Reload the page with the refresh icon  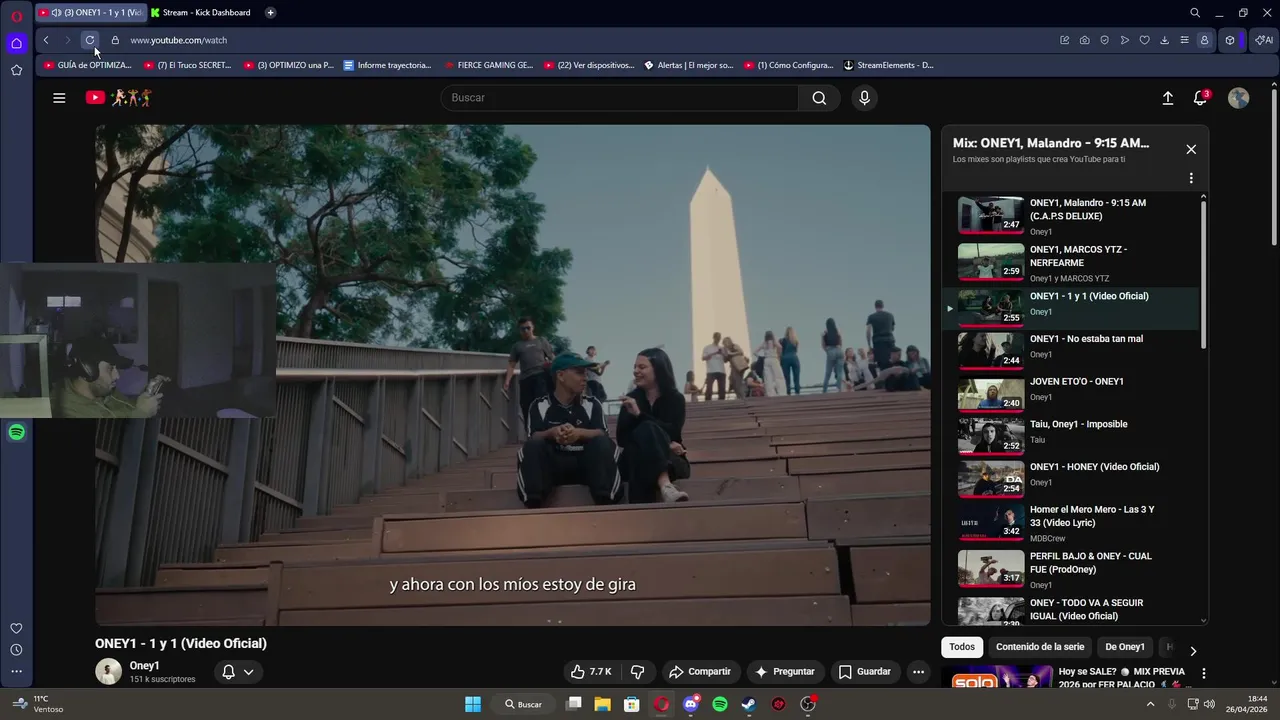tap(90, 40)
